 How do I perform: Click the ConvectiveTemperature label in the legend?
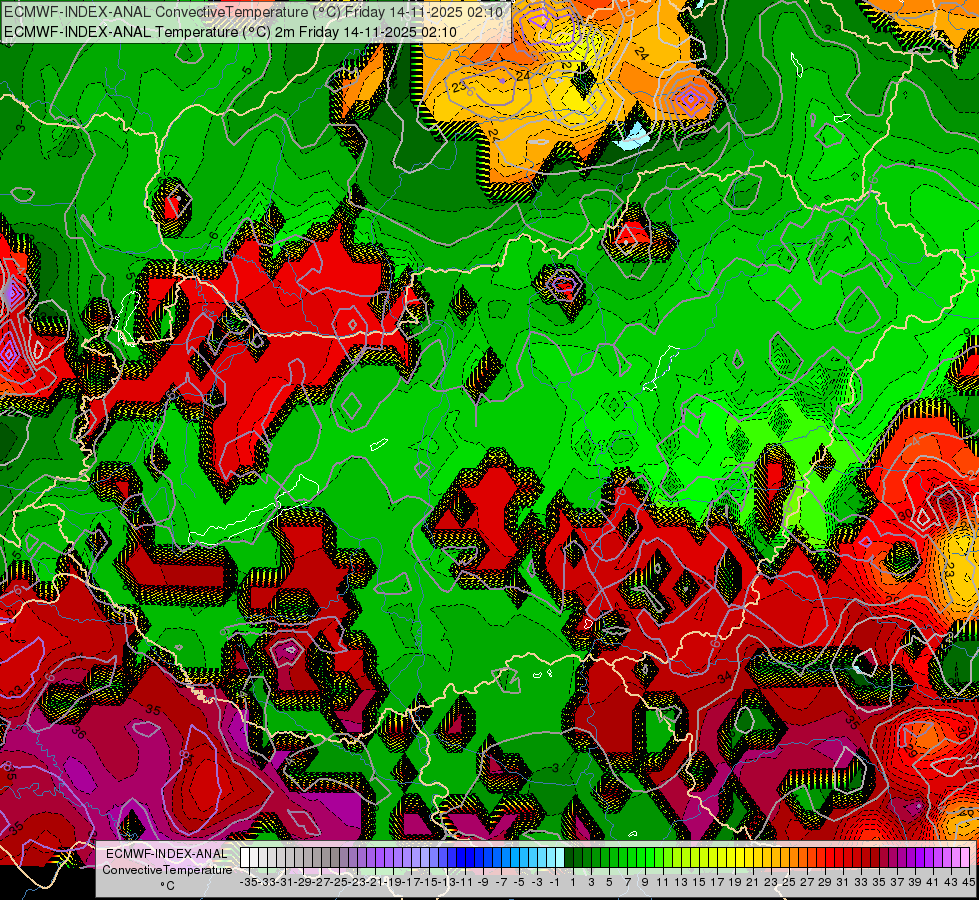[x=167, y=869]
